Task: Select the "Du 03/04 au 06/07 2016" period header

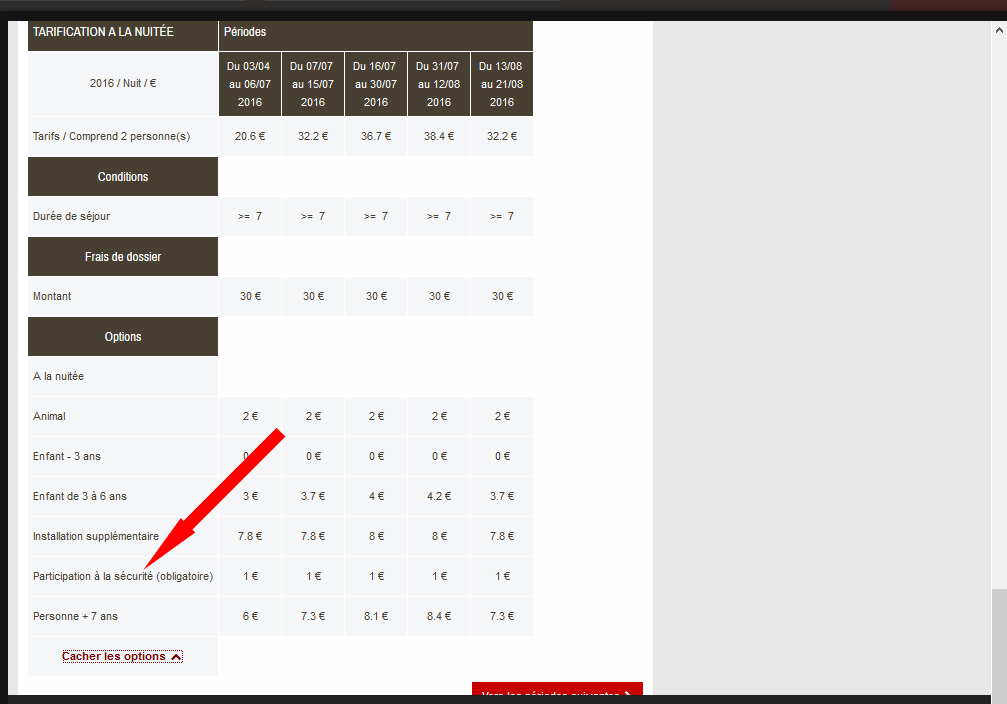Action: [250, 84]
